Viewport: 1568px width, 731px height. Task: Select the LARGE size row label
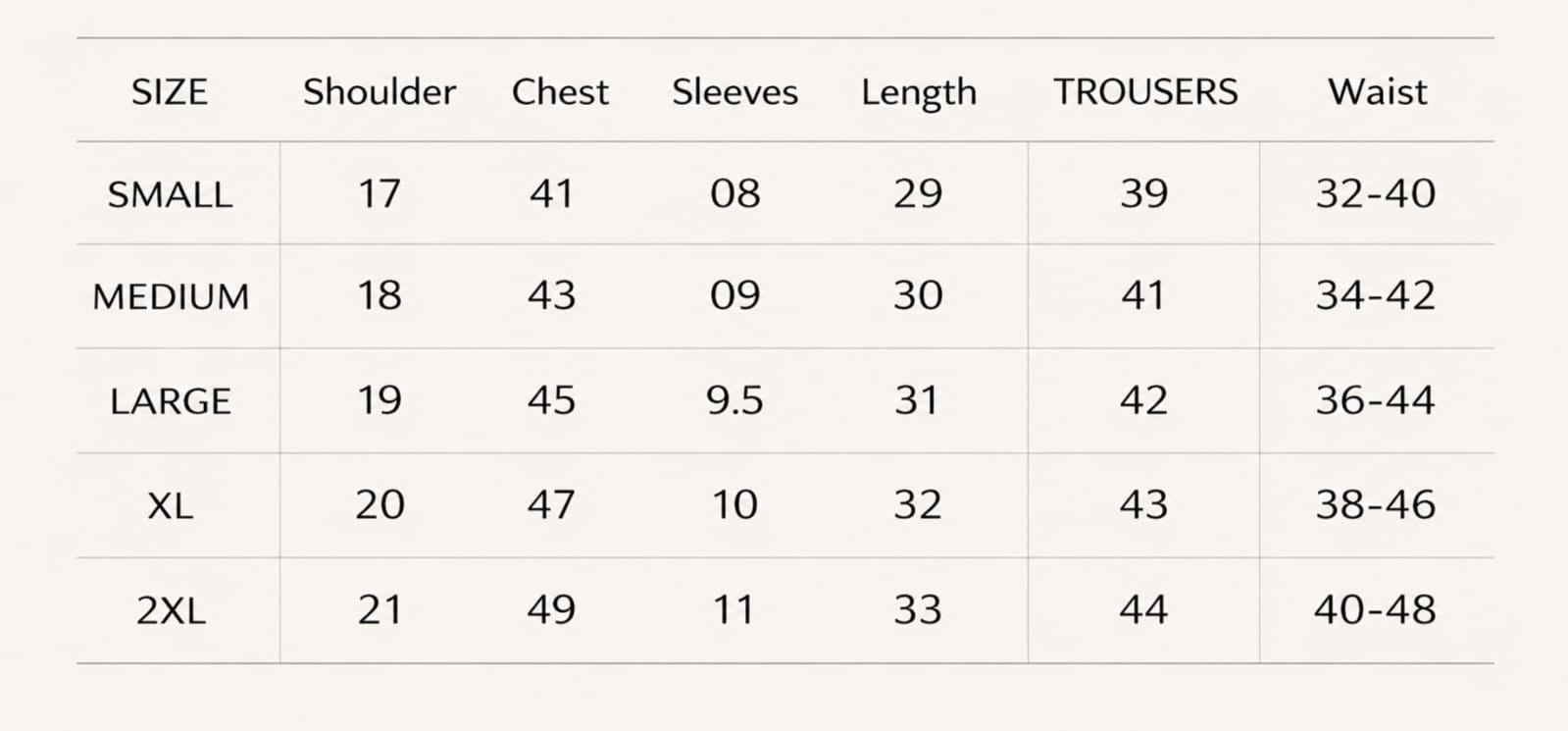tap(171, 402)
